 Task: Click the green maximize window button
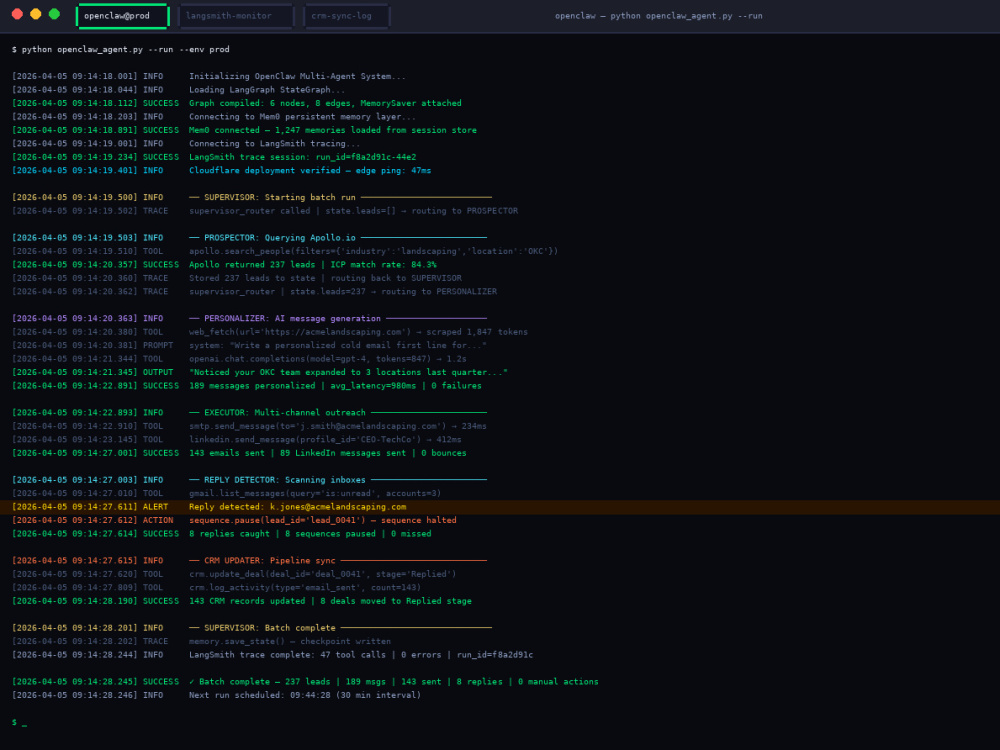point(54,14)
